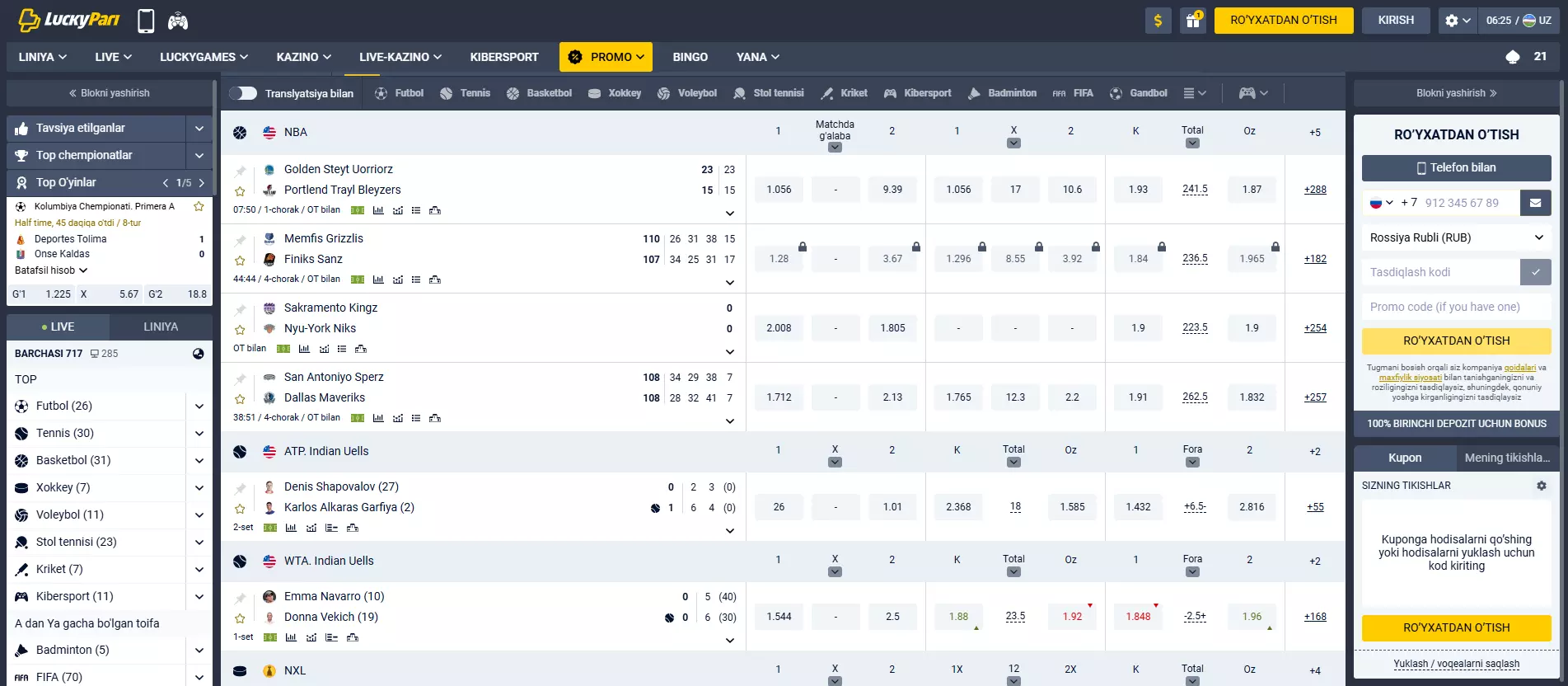Open the +288 more markets link
Screen dimensions: 1568x686
pyautogui.click(x=1314, y=190)
